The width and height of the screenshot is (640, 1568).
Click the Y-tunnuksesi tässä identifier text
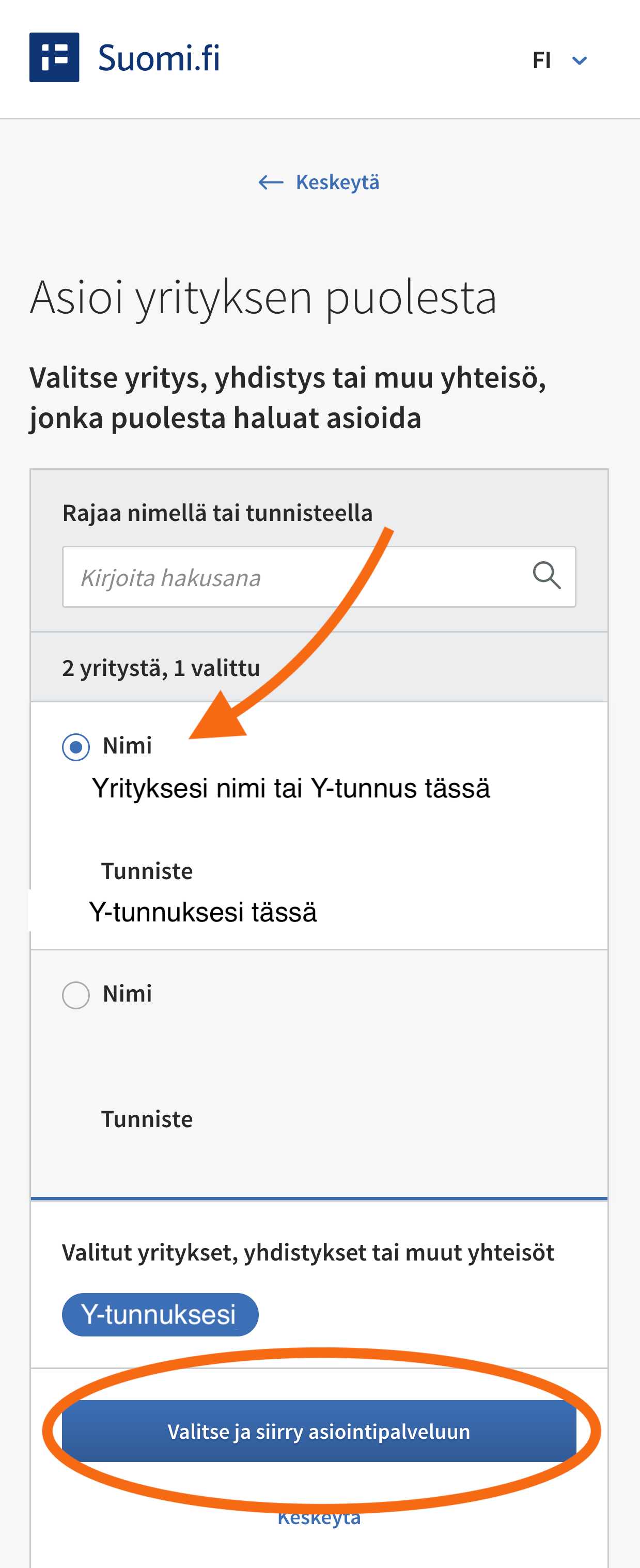tap(203, 912)
